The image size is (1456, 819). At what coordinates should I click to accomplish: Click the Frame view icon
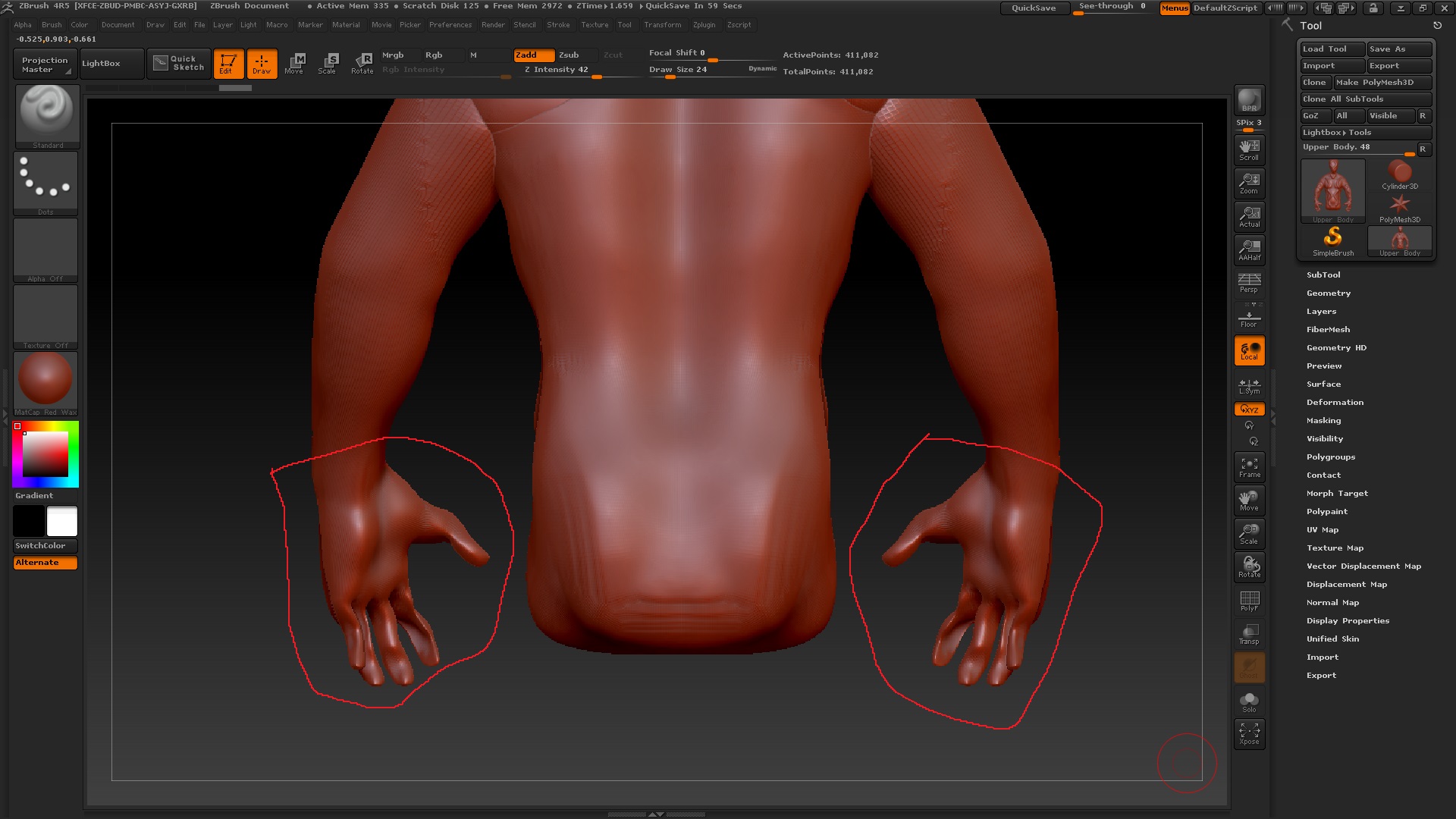pos(1249,467)
